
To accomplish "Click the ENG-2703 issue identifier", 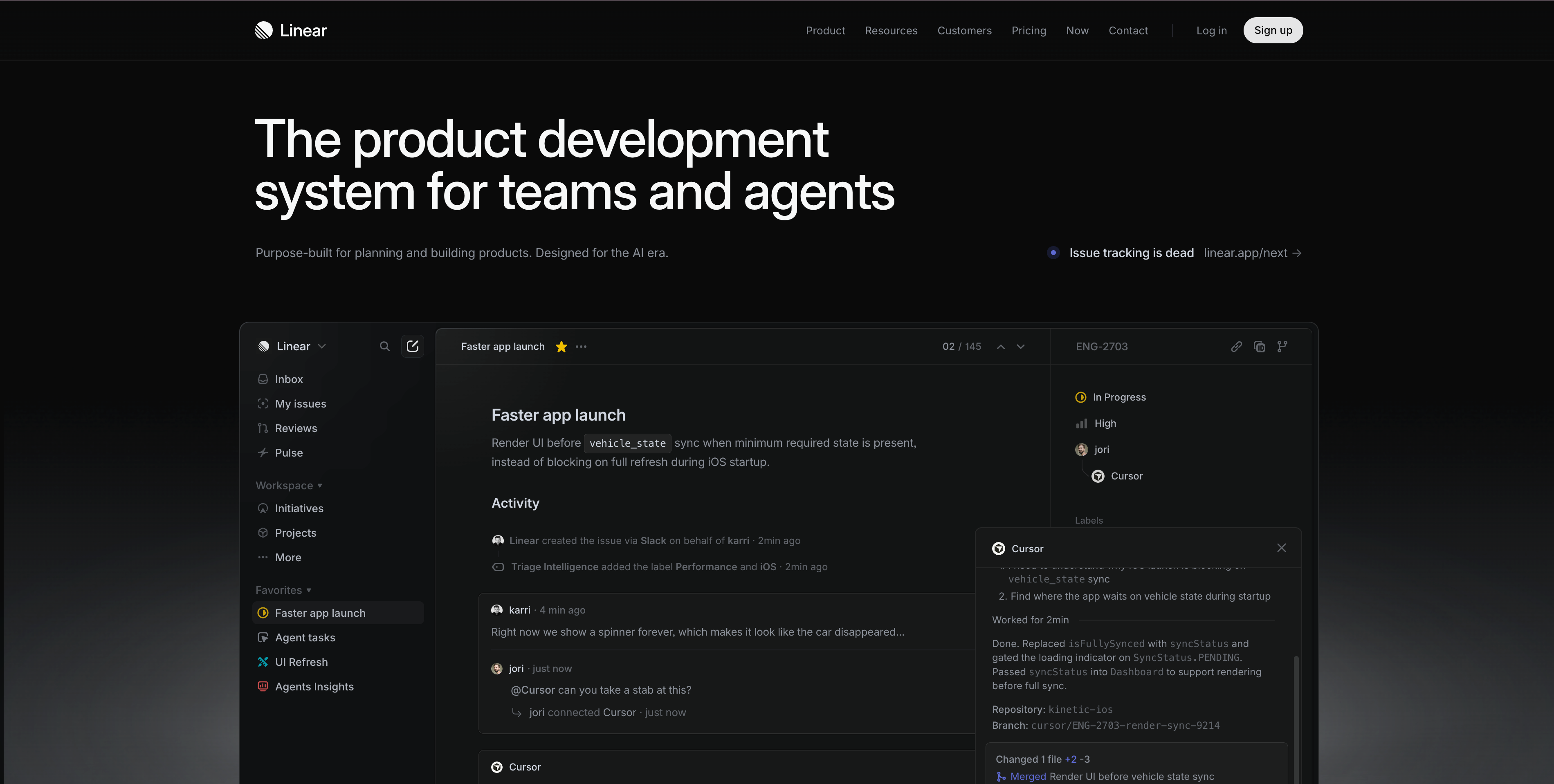I will point(1102,347).
